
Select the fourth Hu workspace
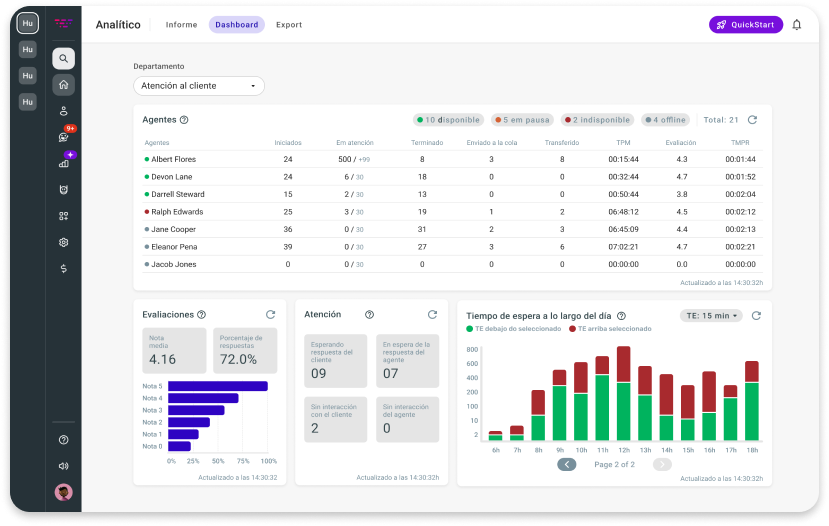(27, 101)
